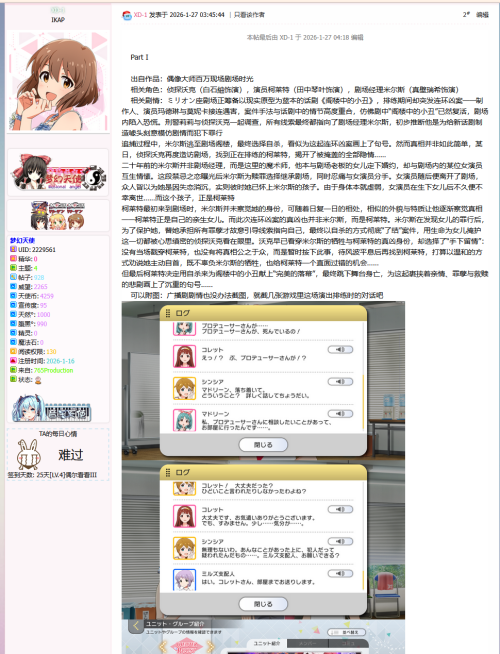Click the XD-1 author avatar icon in post header
This screenshot has width=500, height=654.
click(x=127, y=15)
